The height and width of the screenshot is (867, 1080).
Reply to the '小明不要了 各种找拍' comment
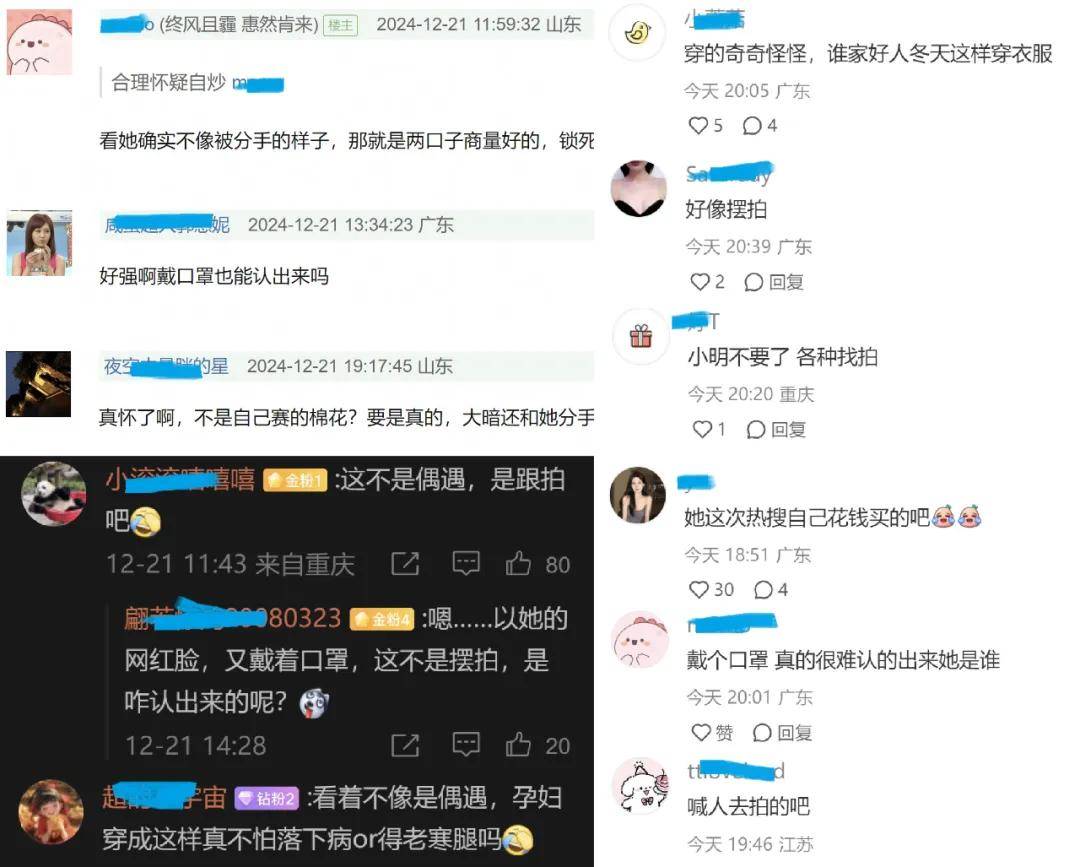pos(776,429)
